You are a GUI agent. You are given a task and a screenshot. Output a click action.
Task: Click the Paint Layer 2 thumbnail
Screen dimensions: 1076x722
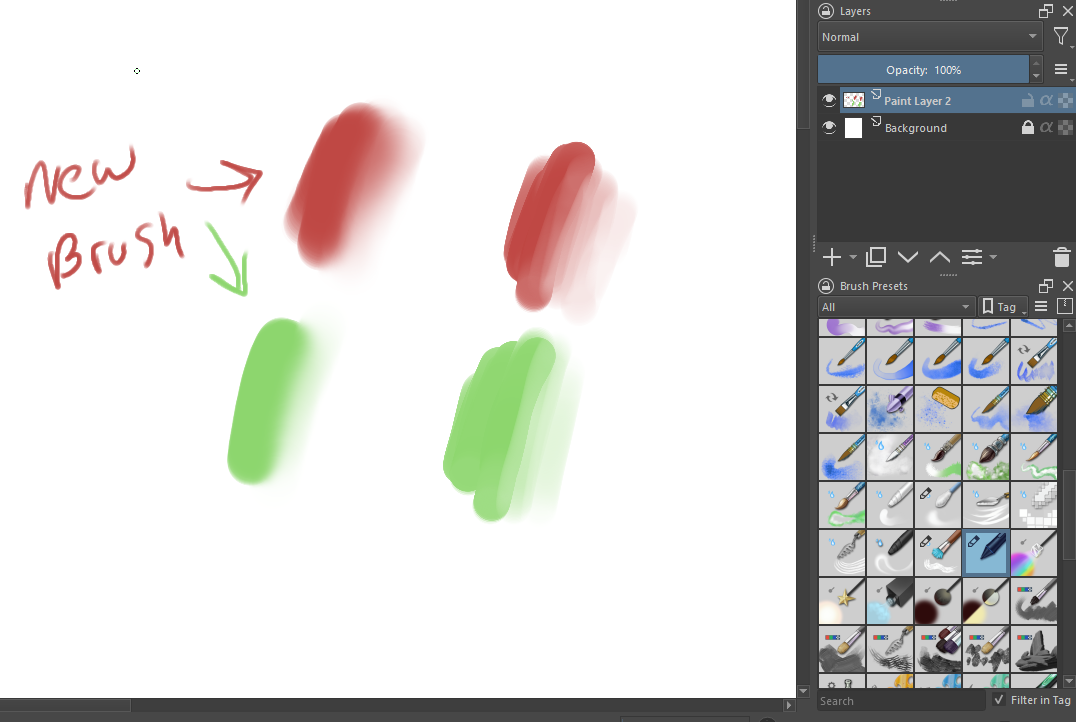coord(854,100)
